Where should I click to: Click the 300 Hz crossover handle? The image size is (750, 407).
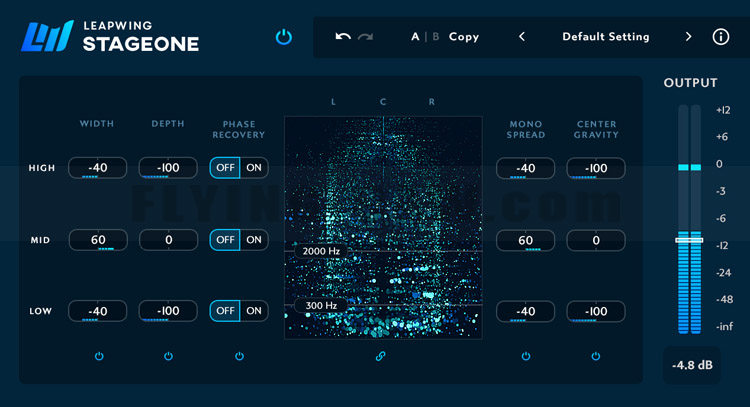click(x=321, y=305)
